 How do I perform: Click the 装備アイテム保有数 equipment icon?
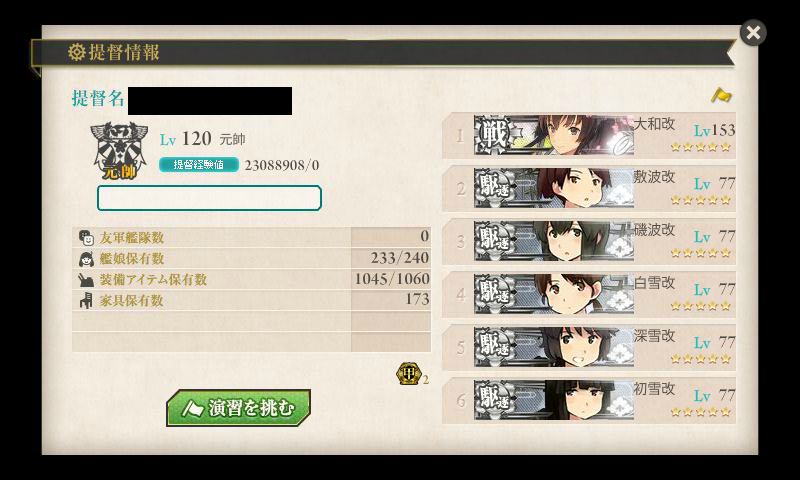pyautogui.click(x=86, y=280)
